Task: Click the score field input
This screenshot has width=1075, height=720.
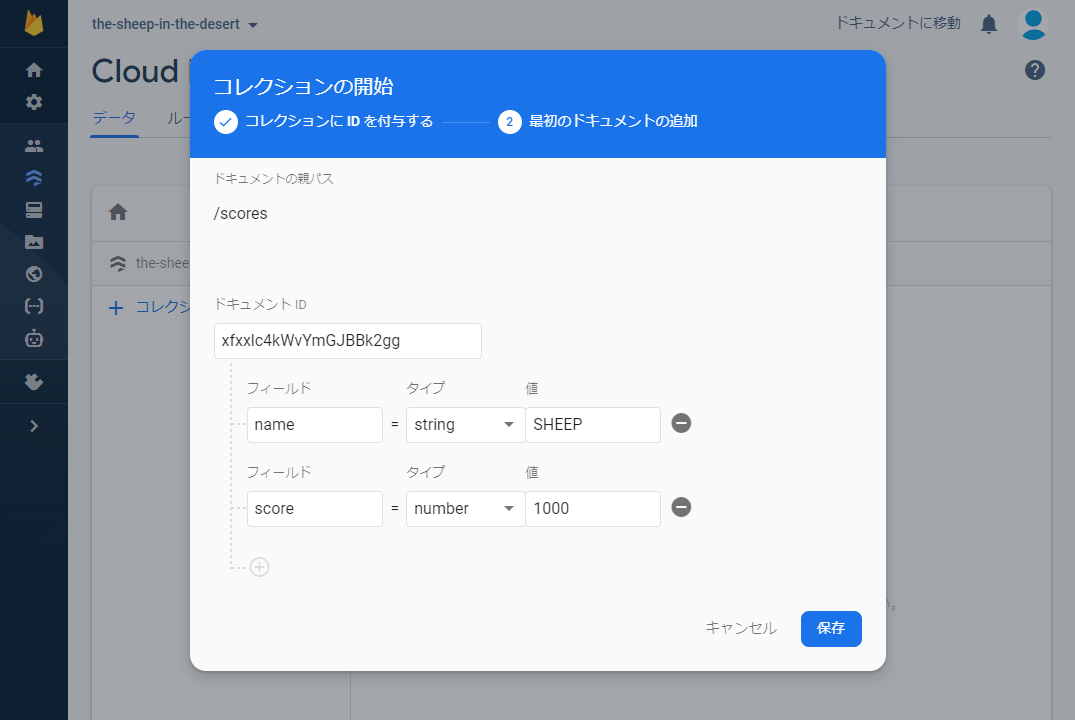Action: tap(315, 509)
